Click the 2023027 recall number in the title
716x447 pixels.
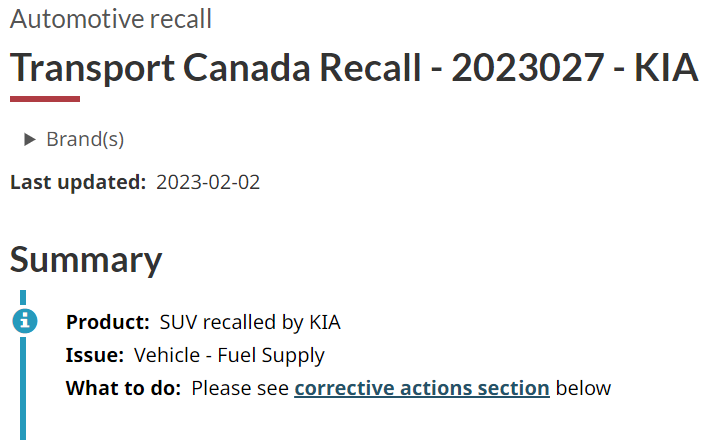528,68
